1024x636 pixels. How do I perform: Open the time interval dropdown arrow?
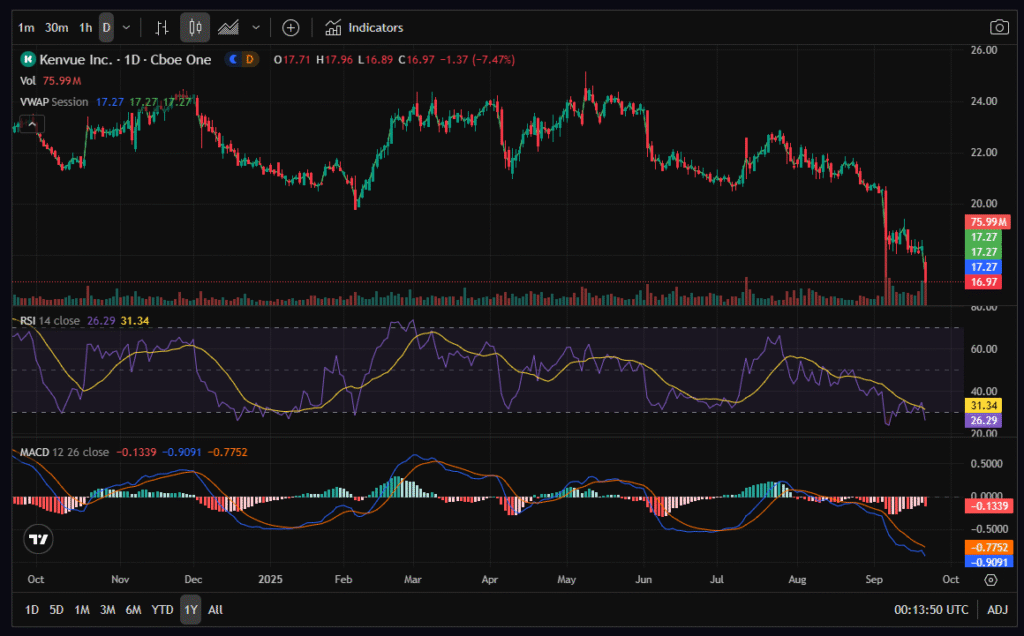(x=126, y=27)
